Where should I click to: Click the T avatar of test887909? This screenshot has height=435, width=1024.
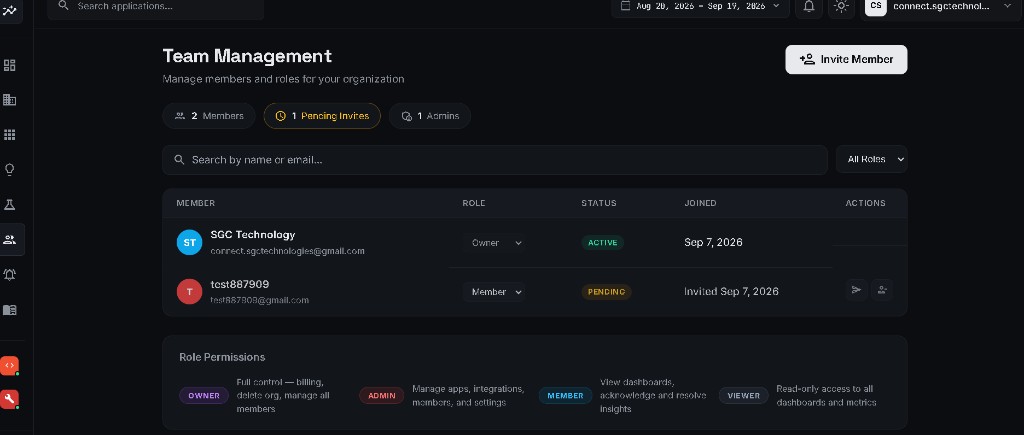click(x=189, y=292)
